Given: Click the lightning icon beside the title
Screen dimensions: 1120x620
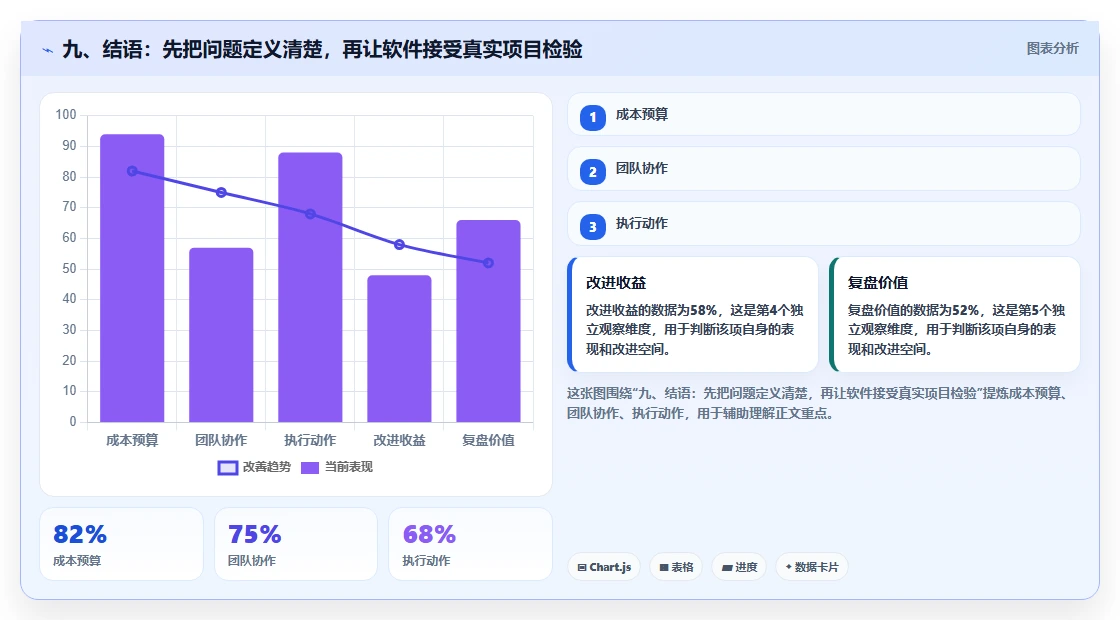Looking at the screenshot, I should pos(48,51).
